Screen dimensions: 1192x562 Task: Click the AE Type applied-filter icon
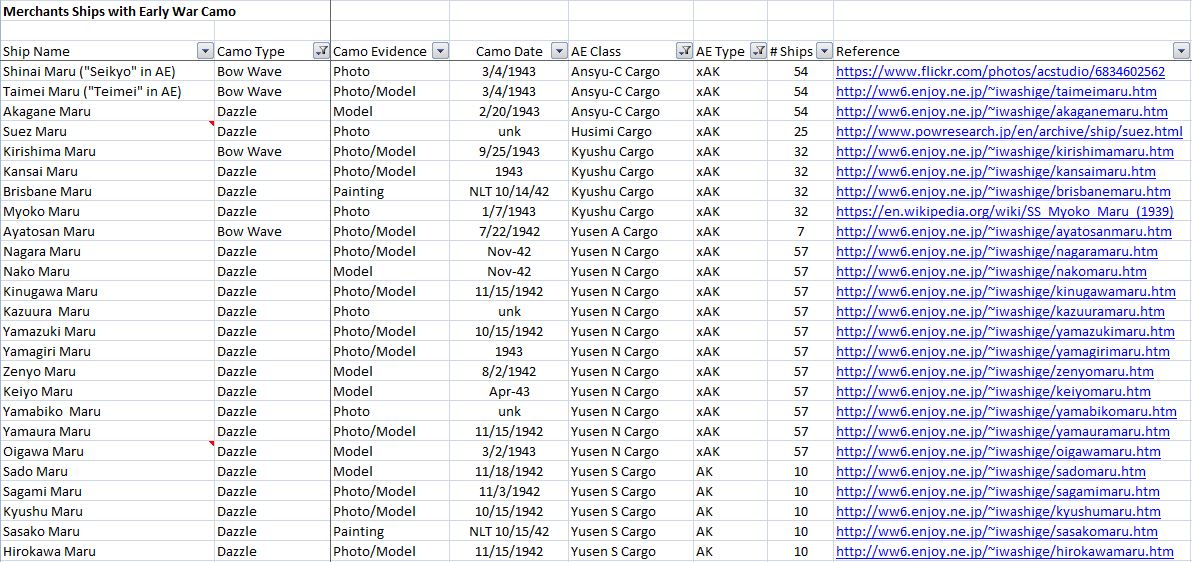[759, 51]
